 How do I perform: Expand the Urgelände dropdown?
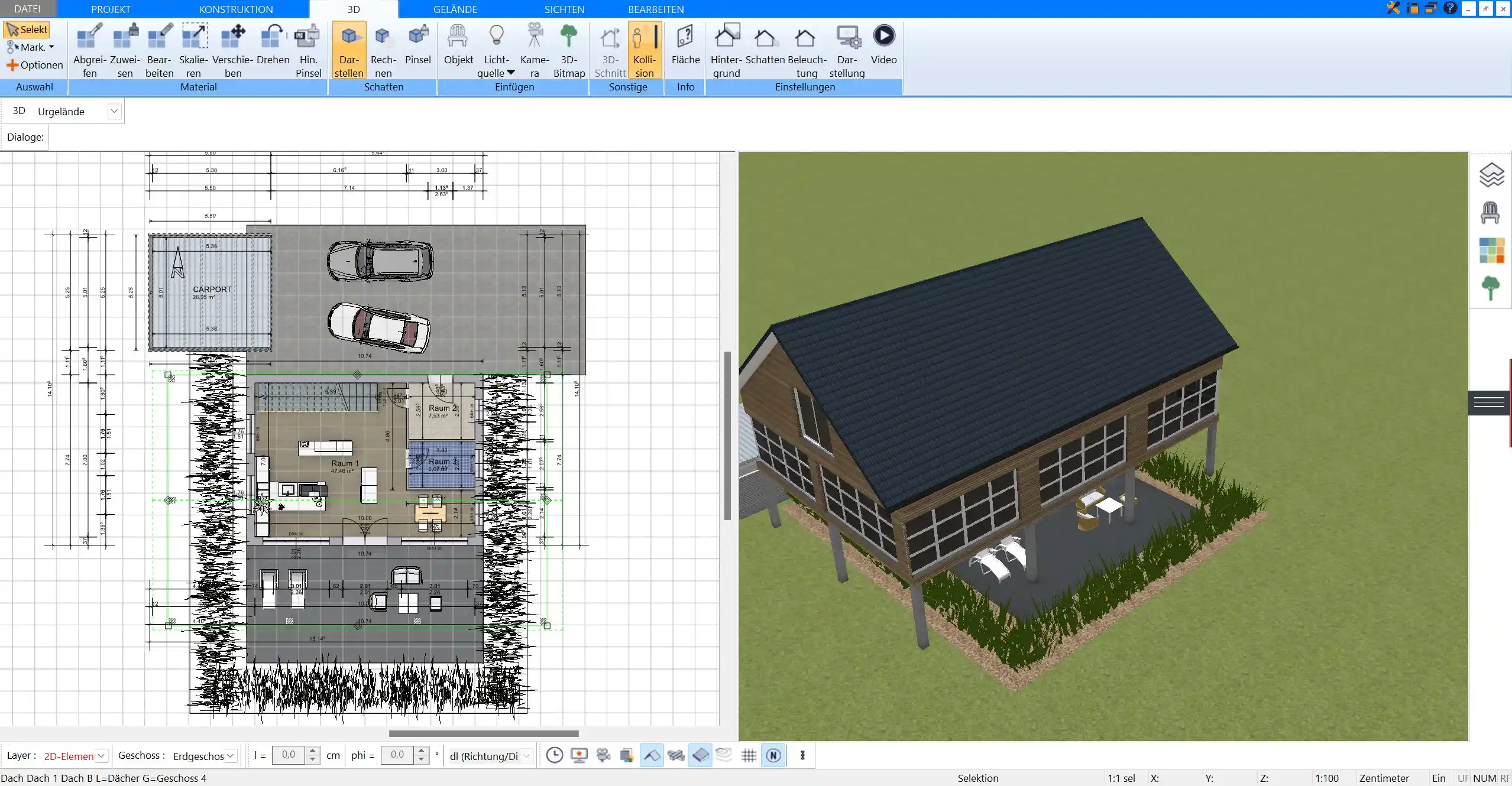pos(114,111)
